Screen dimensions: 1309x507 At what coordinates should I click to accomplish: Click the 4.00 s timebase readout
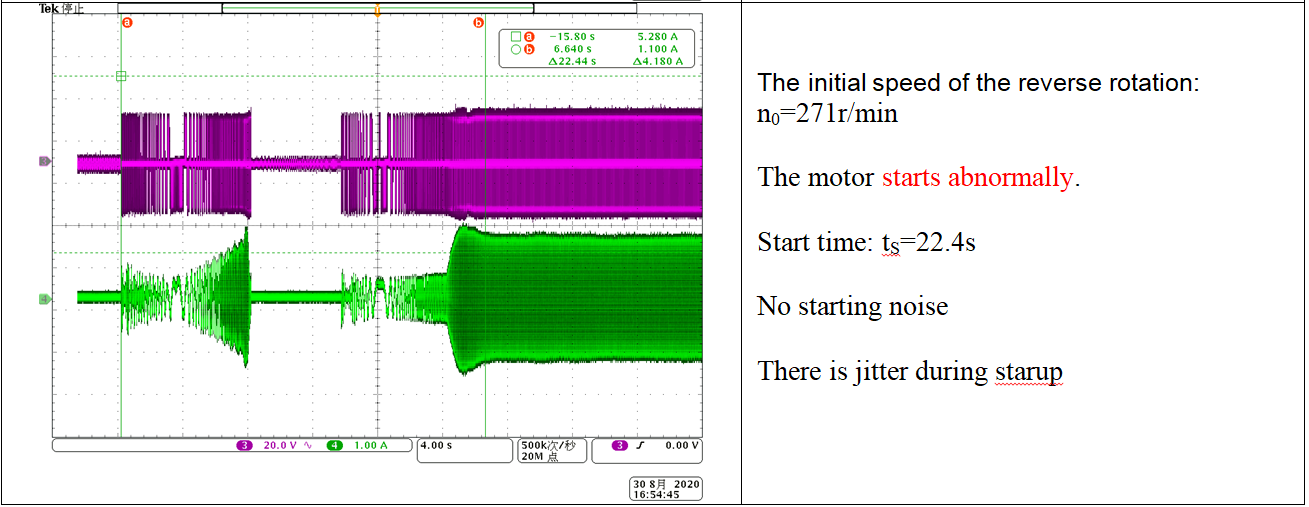point(437,445)
